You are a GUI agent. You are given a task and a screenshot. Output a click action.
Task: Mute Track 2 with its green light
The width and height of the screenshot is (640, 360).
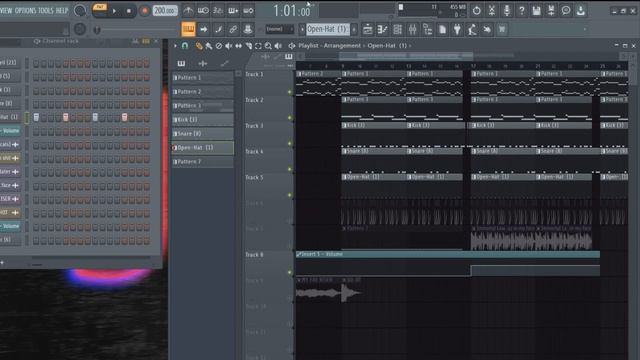click(290, 118)
